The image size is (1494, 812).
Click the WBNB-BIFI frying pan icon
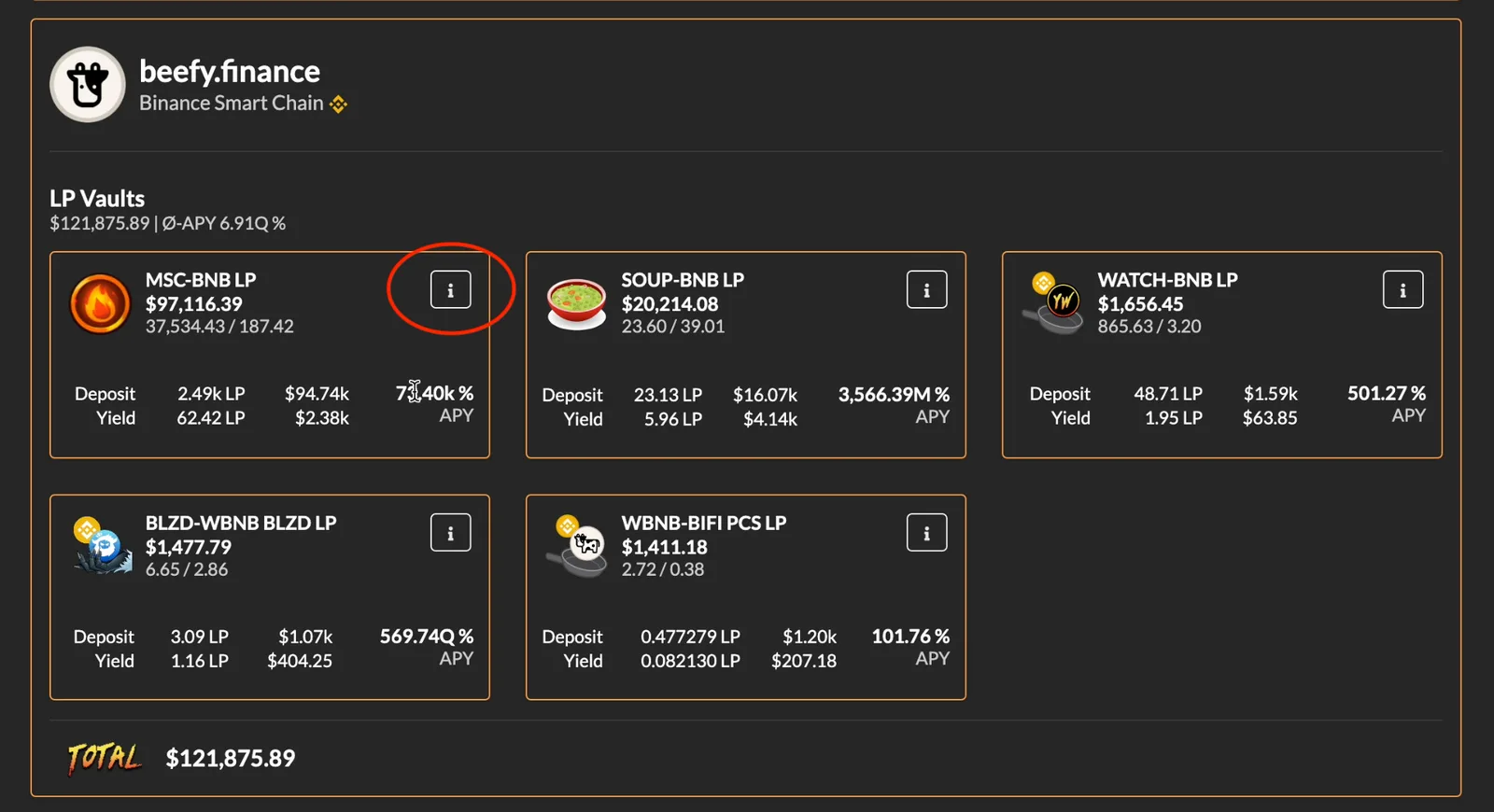576,546
